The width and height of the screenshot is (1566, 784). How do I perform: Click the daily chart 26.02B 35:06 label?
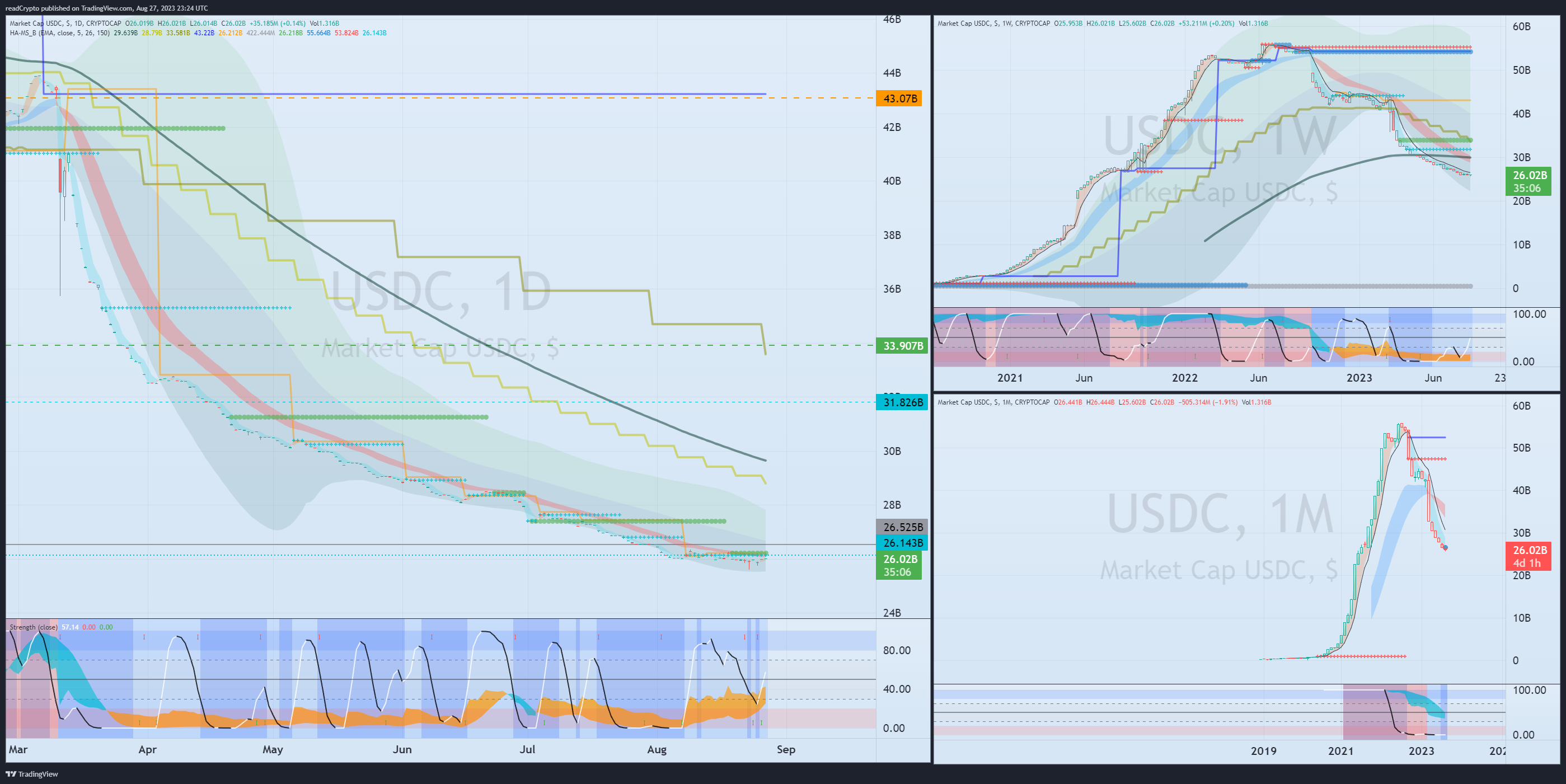tap(899, 565)
